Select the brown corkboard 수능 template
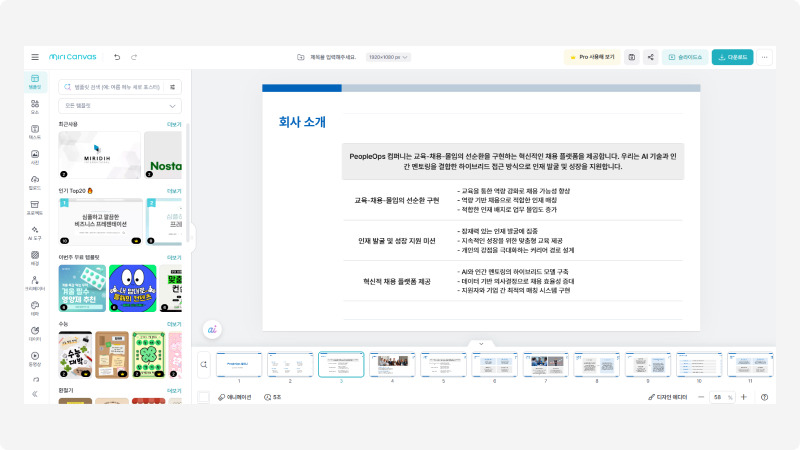Screen dimensions: 800x450 tap(112, 355)
